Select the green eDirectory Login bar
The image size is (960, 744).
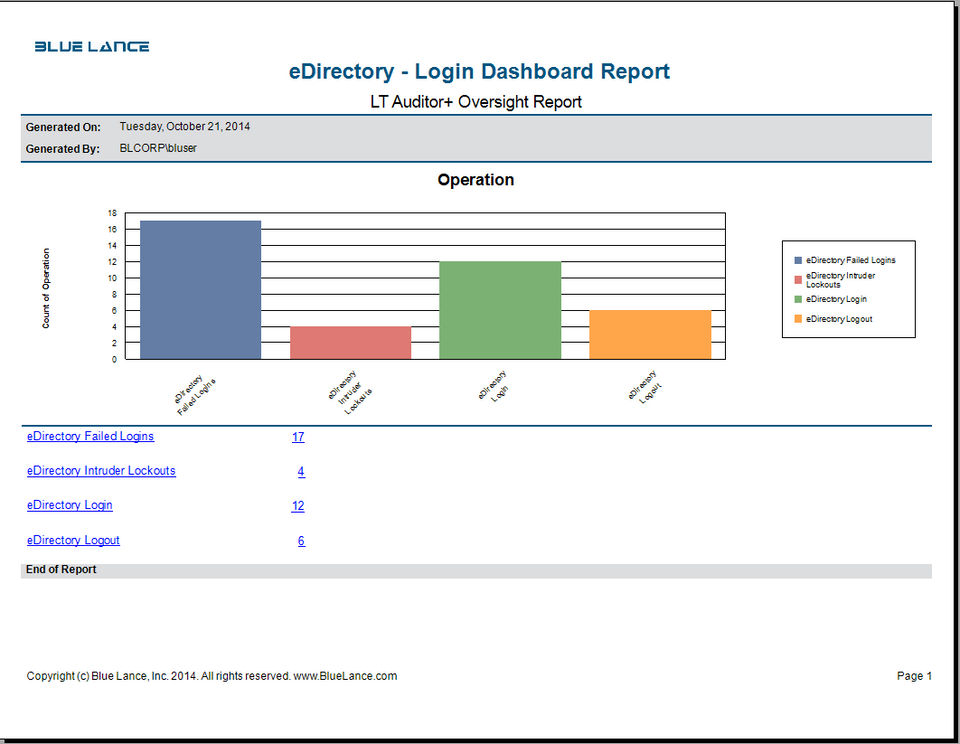[500, 310]
